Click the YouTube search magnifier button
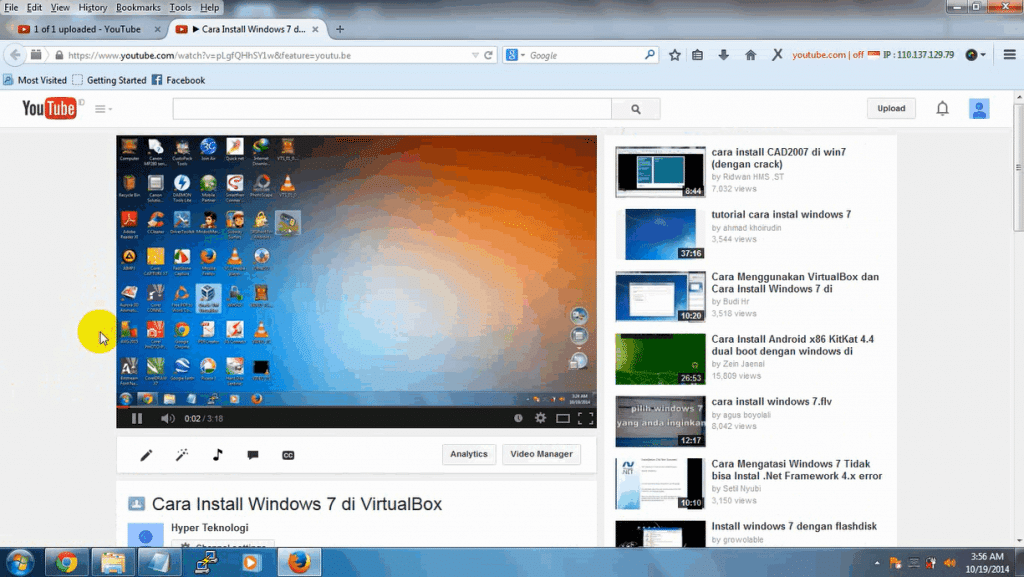The width and height of the screenshot is (1024, 577). tap(636, 109)
